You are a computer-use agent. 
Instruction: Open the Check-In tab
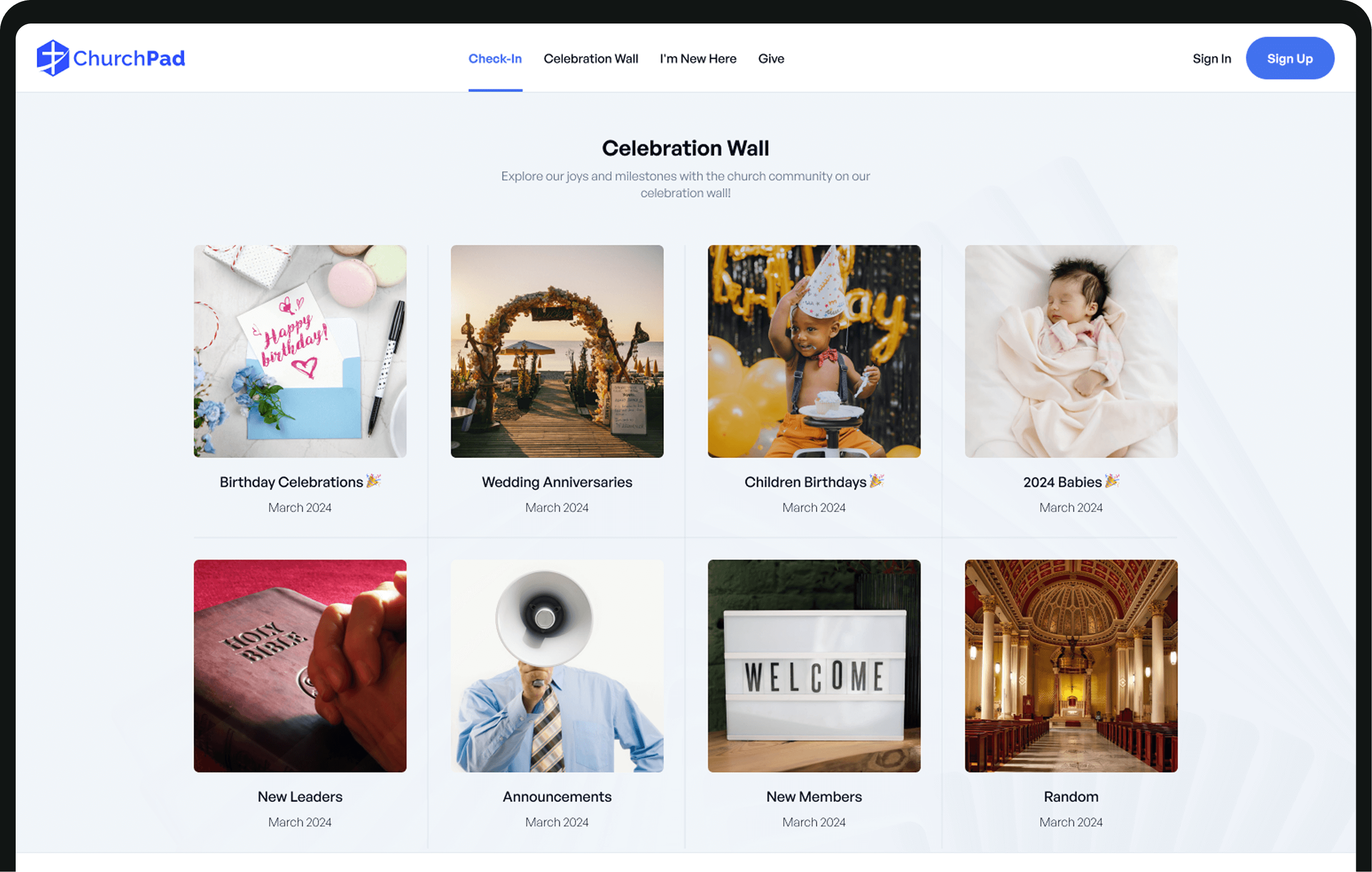494,59
